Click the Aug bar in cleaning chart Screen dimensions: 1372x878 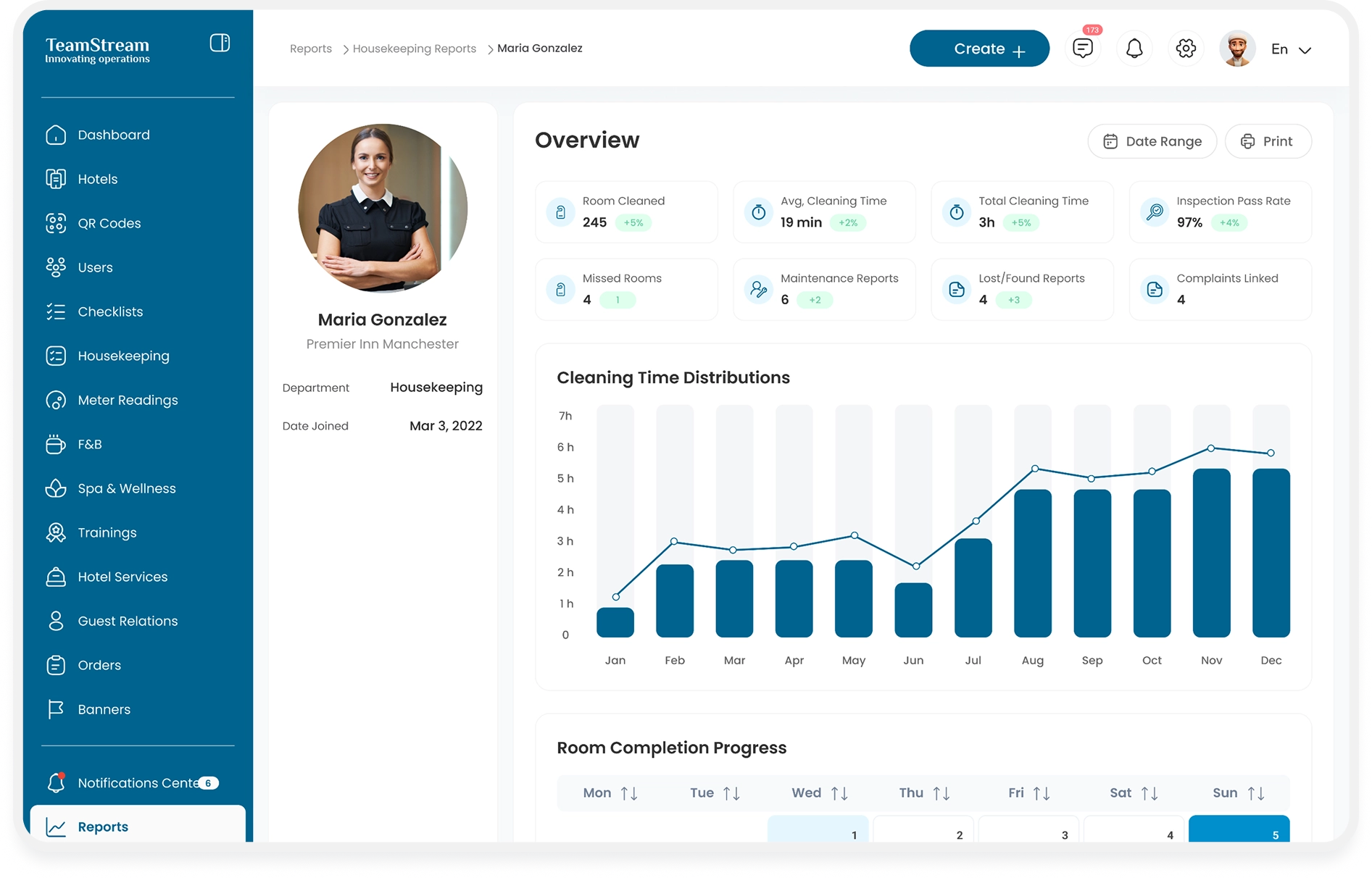1032,563
